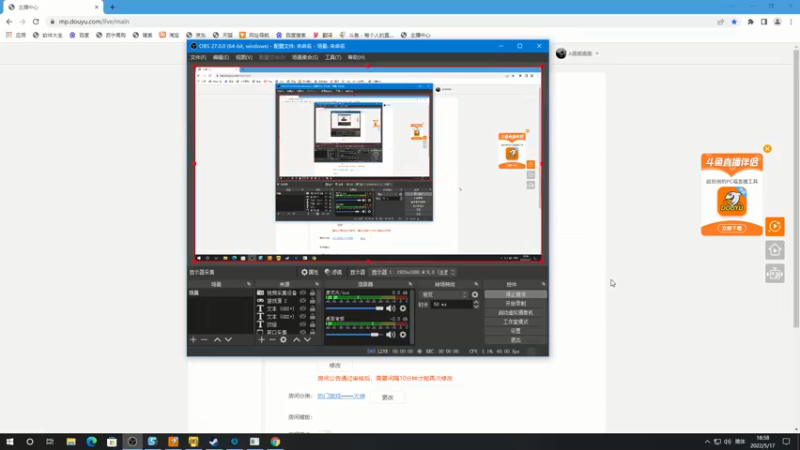Pop out the 来源 dock panel
800x450 pixels.
(x=317, y=284)
